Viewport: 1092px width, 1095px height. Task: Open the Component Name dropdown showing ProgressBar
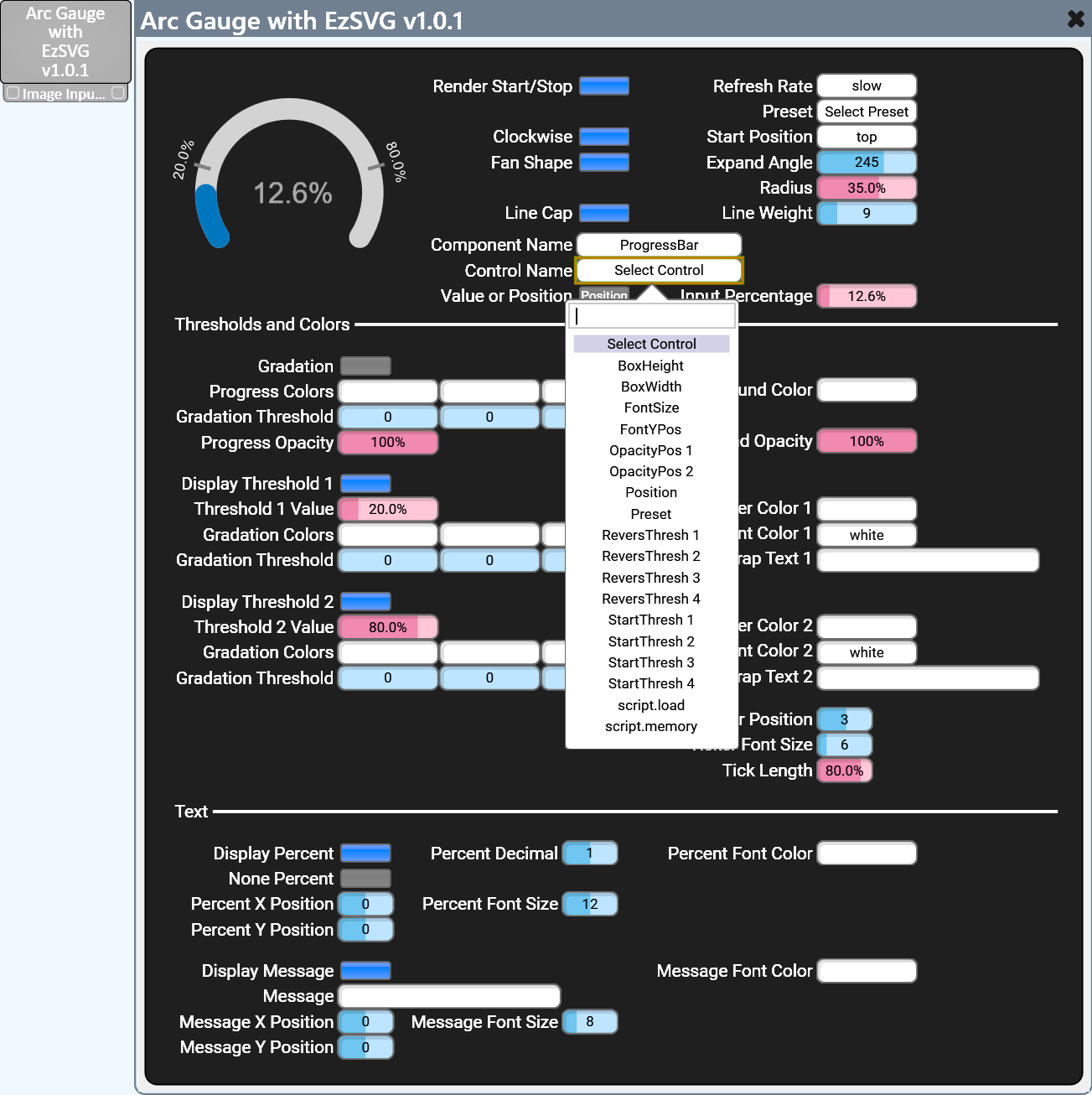coord(659,245)
